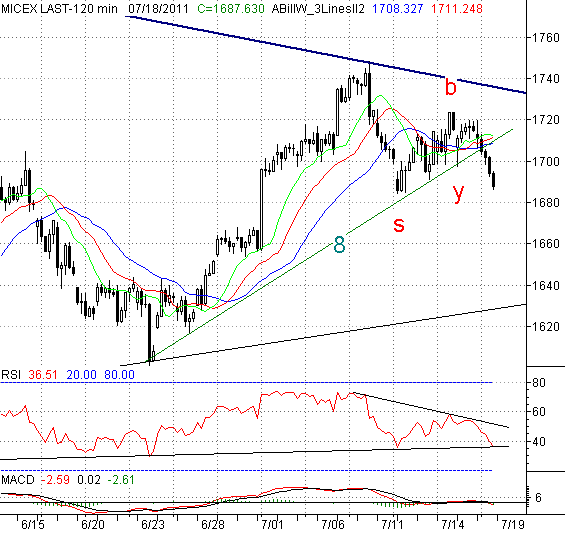Viewport: 565px width, 533px height.
Task: Click the red 'b' wave label
Action: [x=450, y=86]
